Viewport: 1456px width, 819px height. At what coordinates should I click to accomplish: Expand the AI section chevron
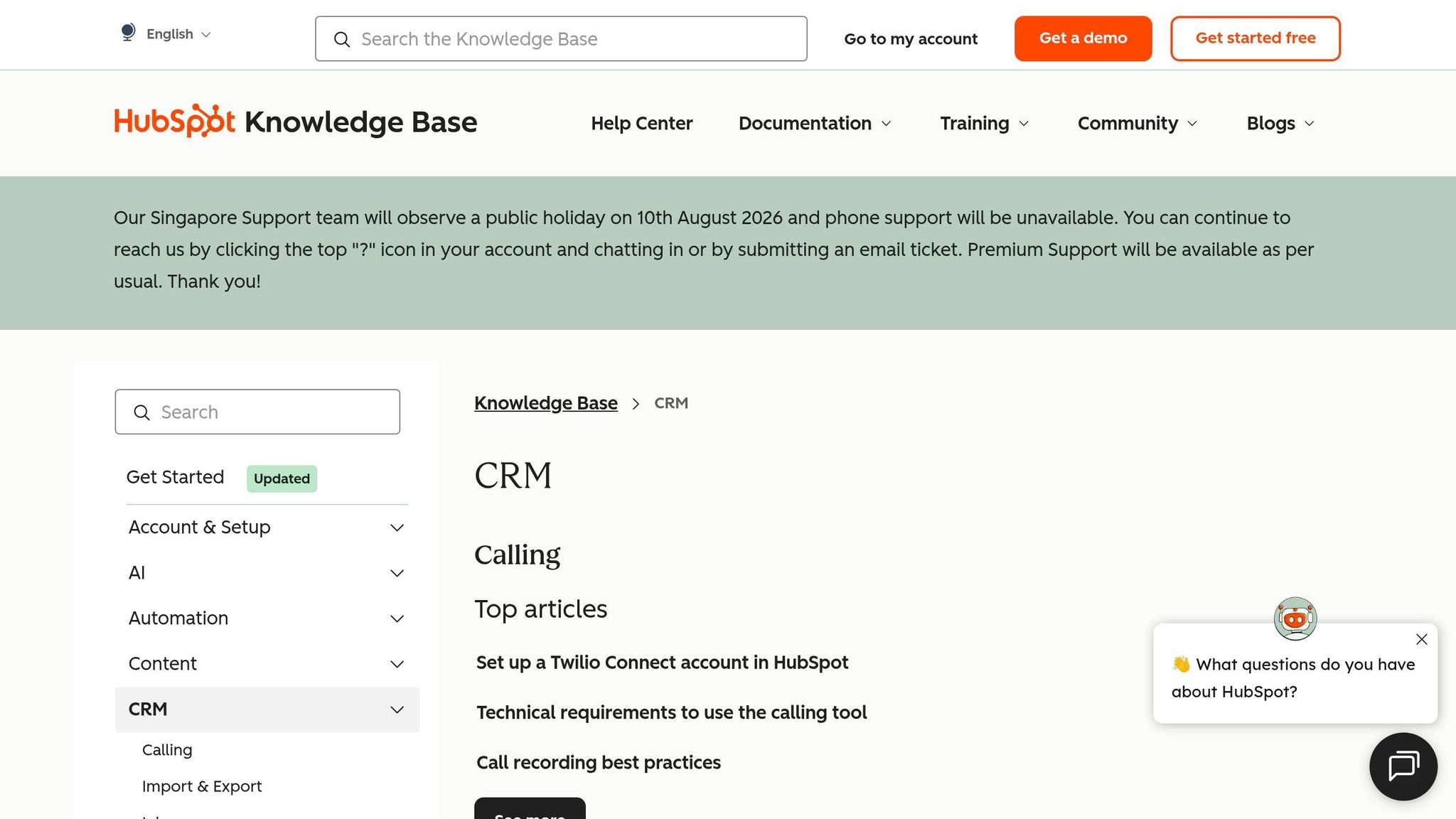(x=397, y=573)
